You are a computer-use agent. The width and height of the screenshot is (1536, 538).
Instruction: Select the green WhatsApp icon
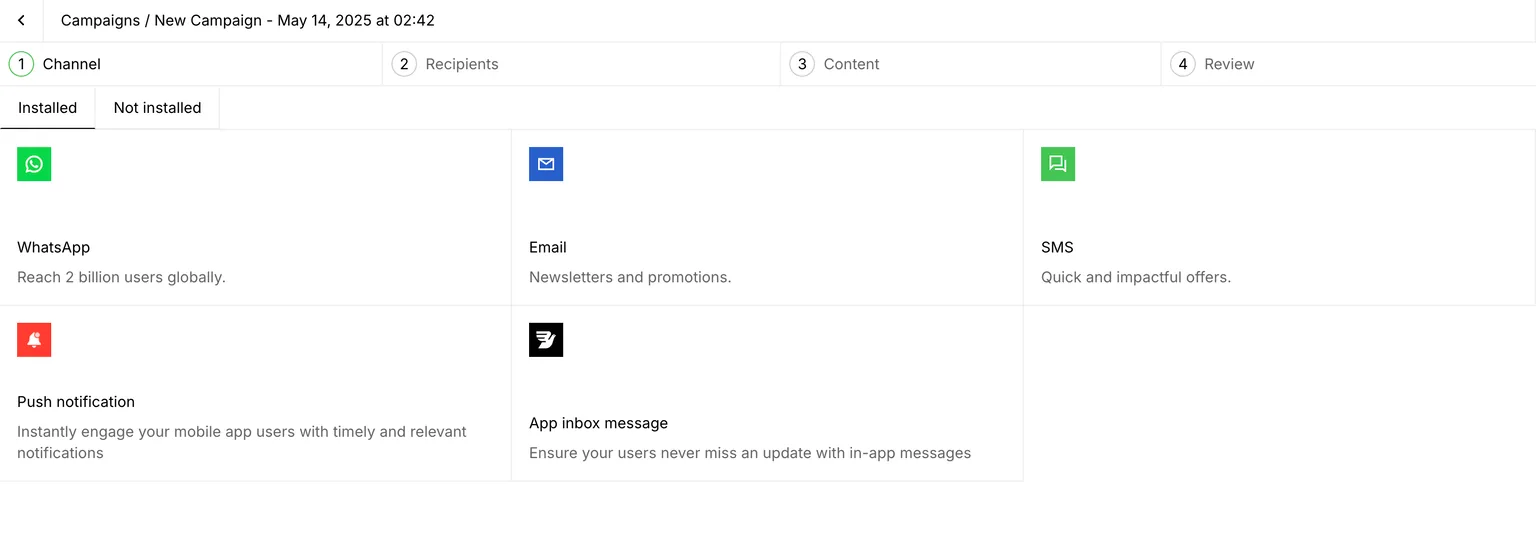coord(34,164)
